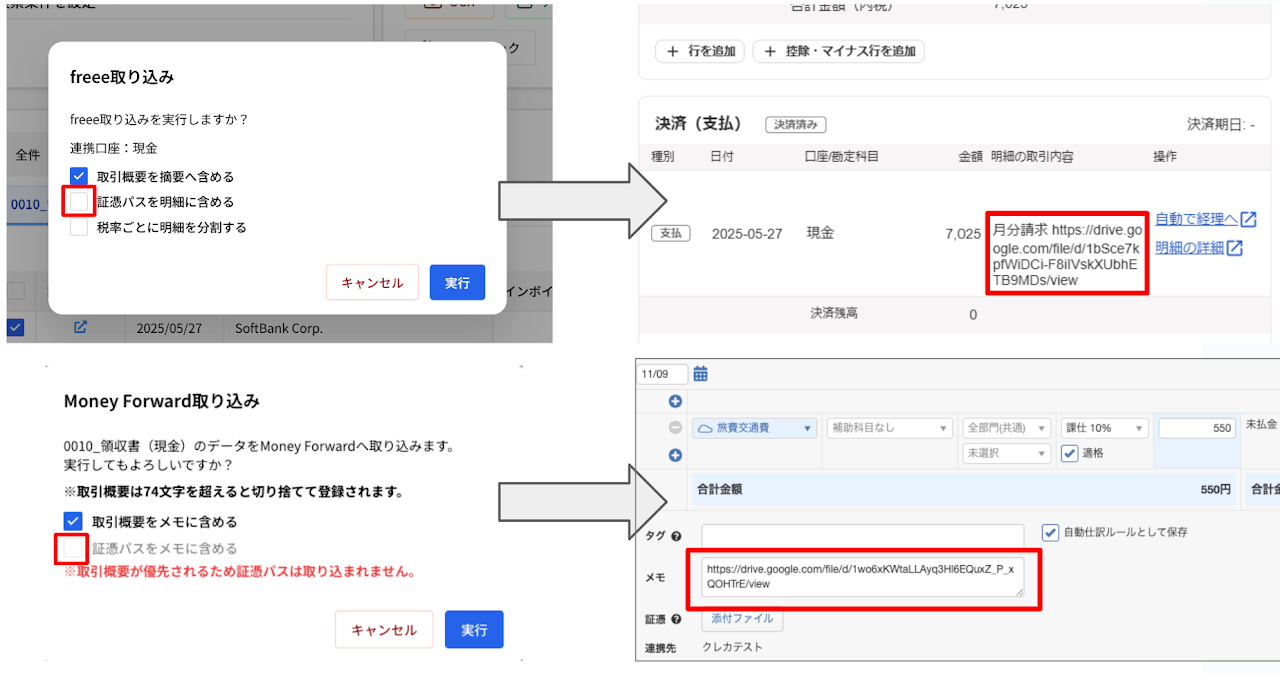
Task: Click 行を追加 button
Action: (700, 51)
